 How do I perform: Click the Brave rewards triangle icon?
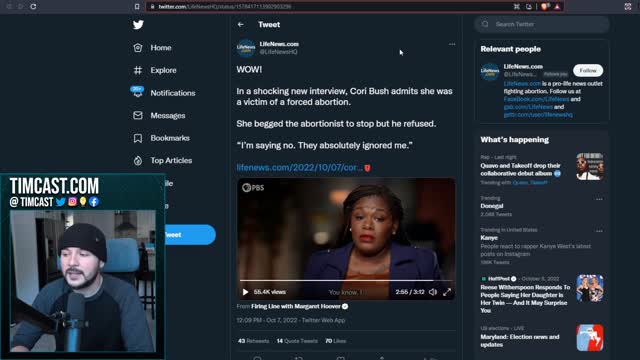(x=557, y=7)
